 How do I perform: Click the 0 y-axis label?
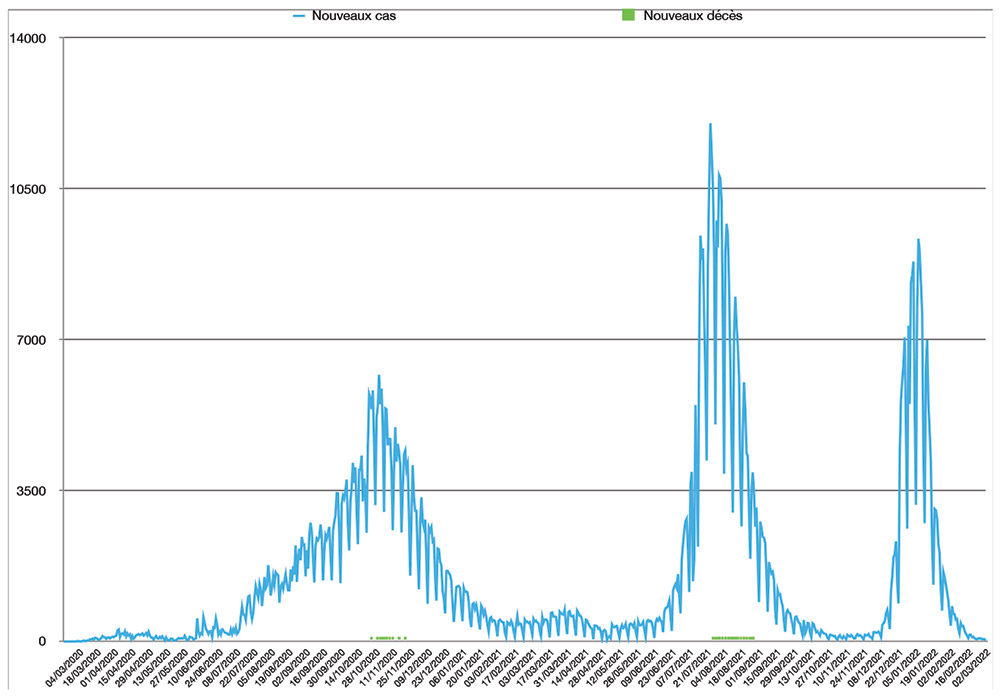click(x=44, y=641)
